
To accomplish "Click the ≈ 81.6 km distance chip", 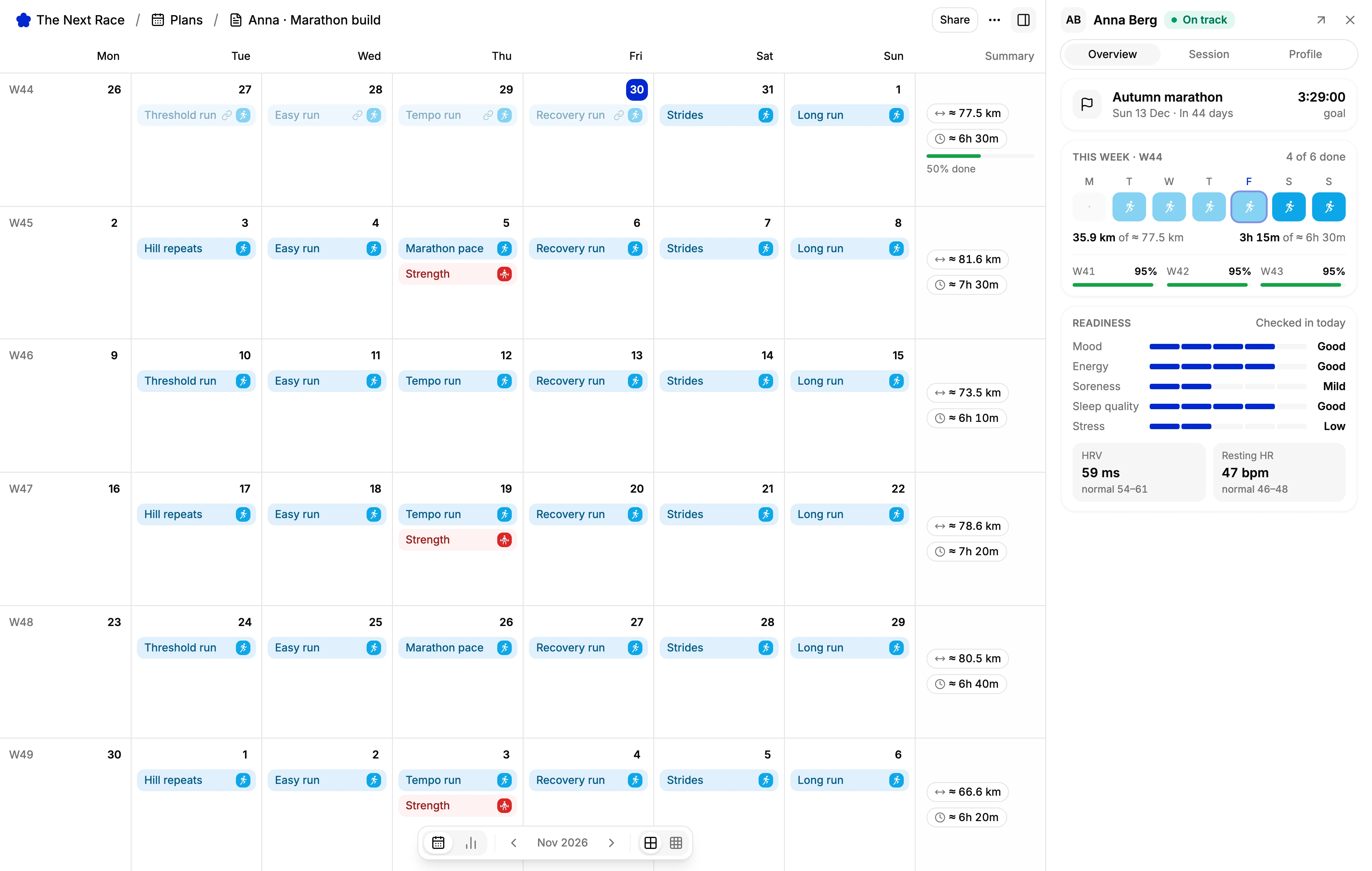I will (968, 259).
